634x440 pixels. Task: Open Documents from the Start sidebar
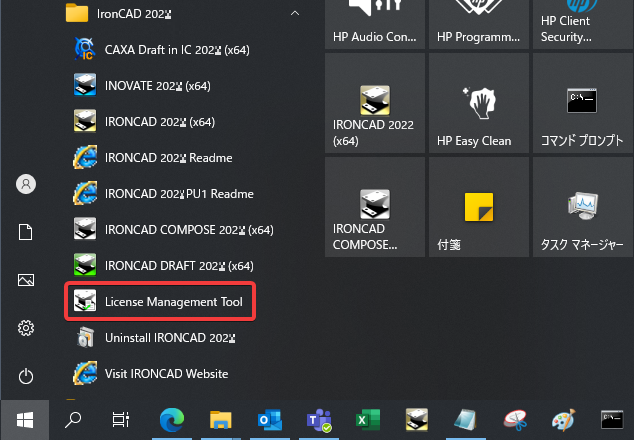[25, 232]
